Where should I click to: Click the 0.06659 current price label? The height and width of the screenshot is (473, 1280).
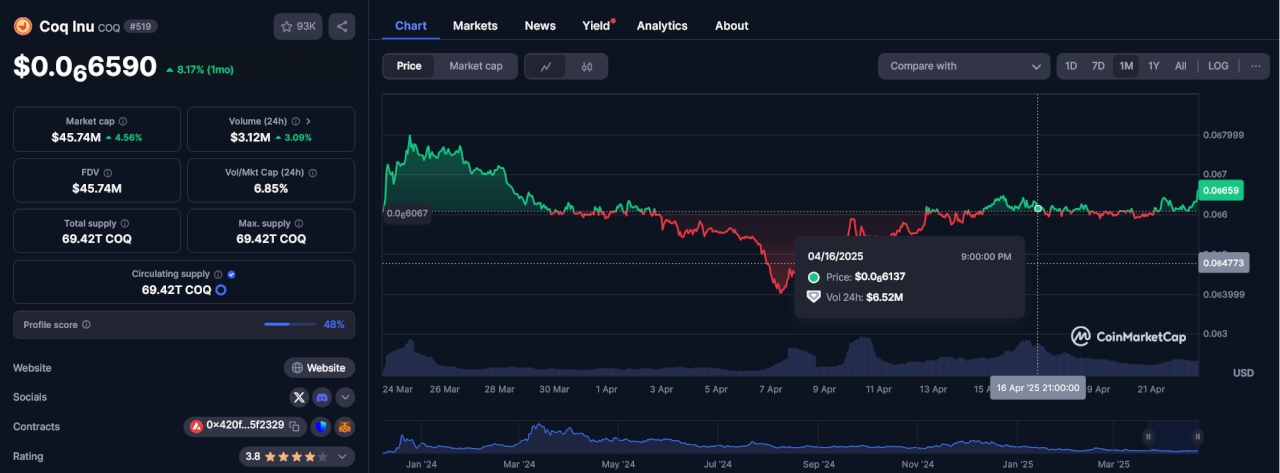(x=1221, y=190)
